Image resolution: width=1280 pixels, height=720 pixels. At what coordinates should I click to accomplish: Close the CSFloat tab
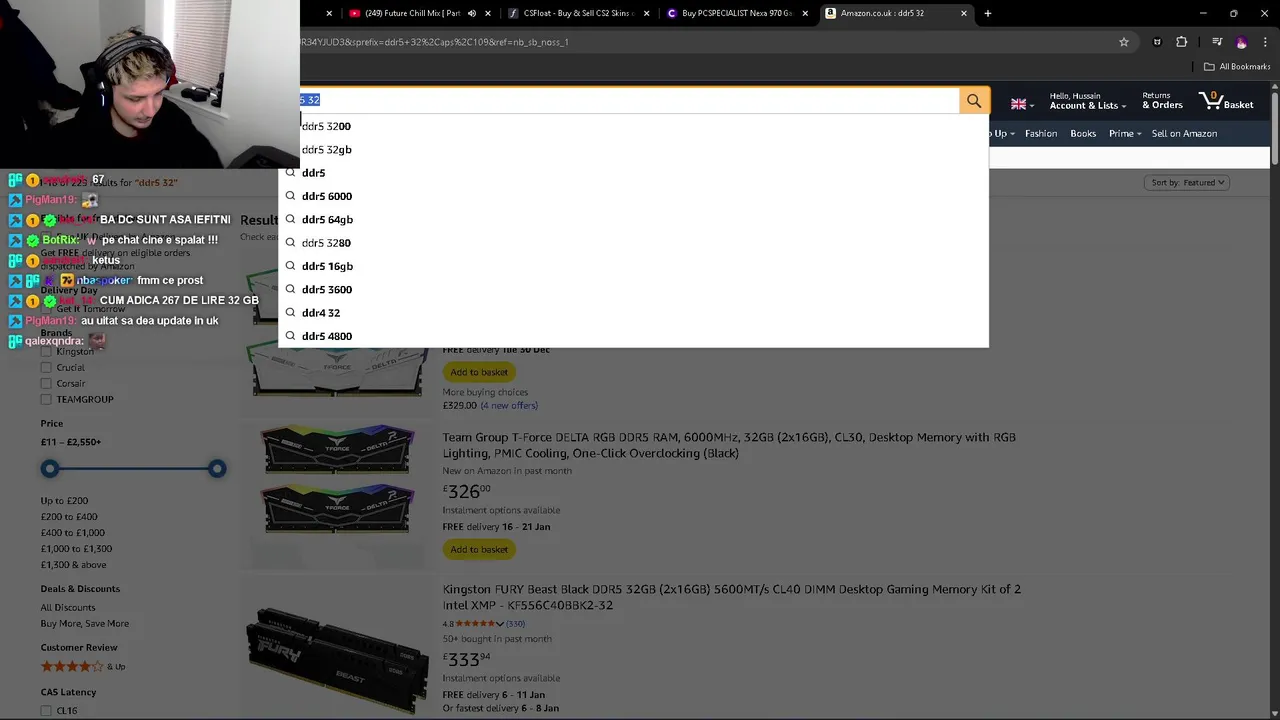pos(647,13)
